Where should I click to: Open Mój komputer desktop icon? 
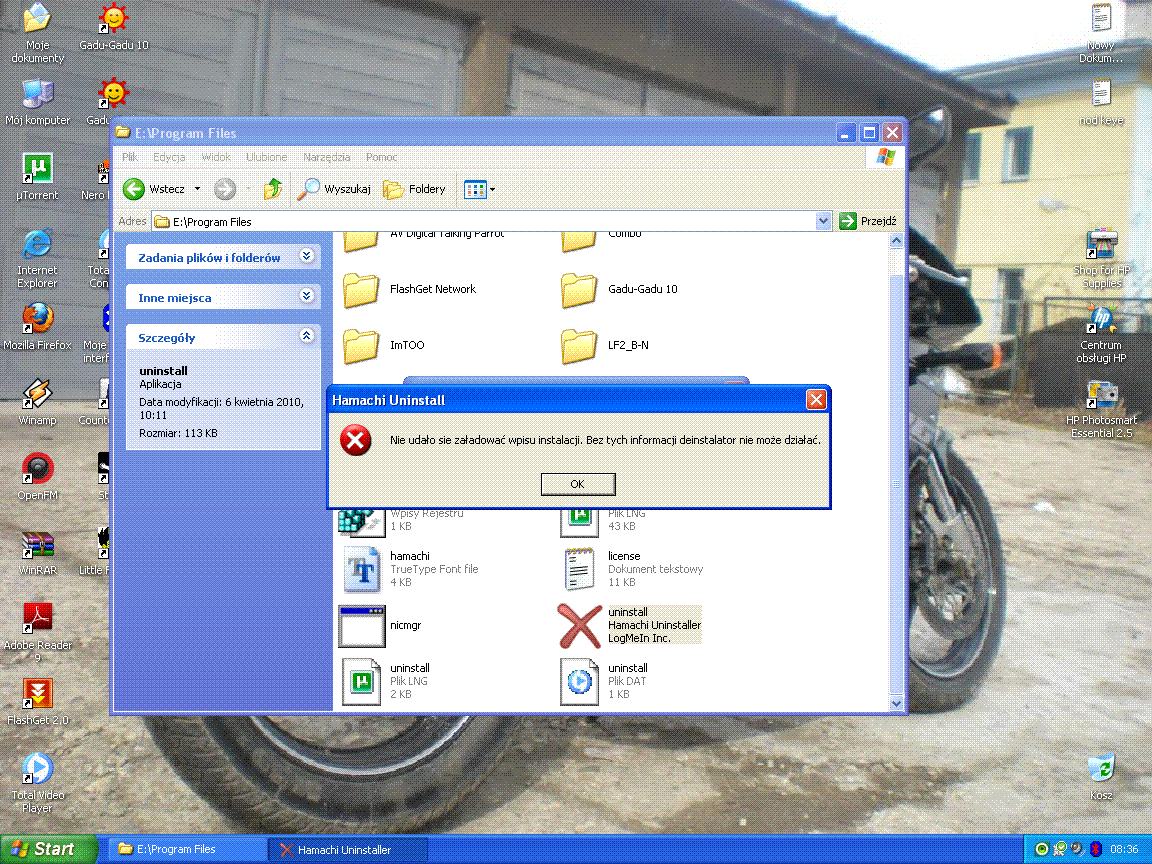[37, 101]
